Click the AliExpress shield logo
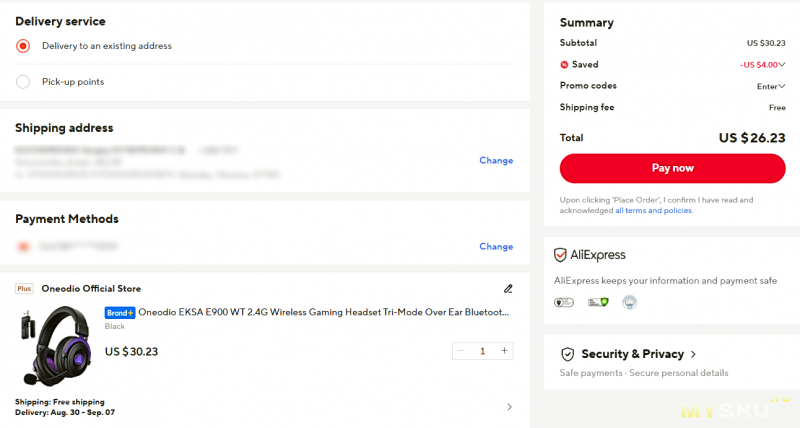The height and width of the screenshot is (428, 800). 560,255
